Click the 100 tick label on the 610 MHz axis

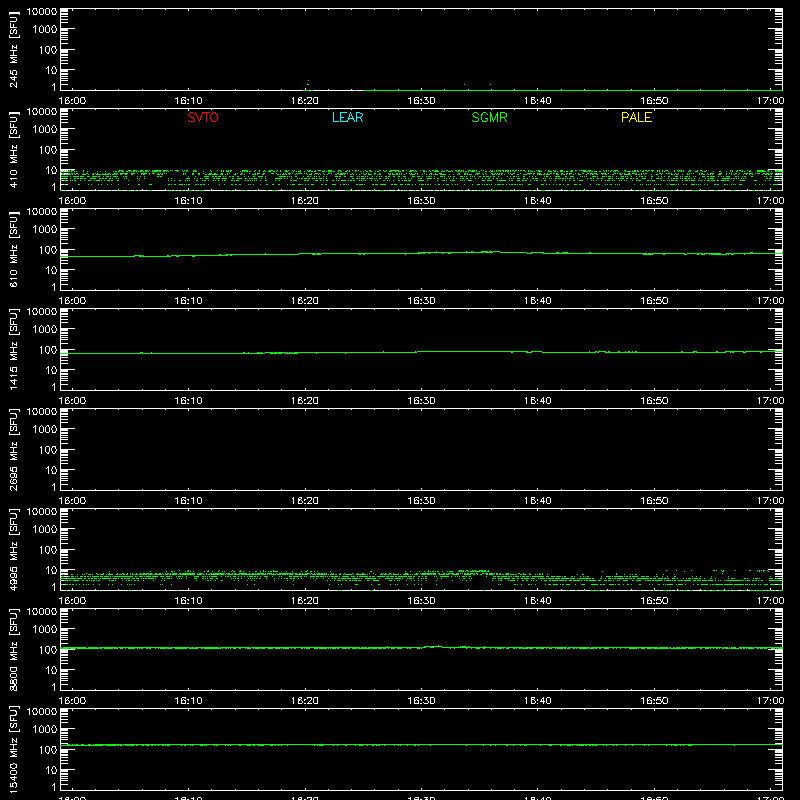pos(48,249)
